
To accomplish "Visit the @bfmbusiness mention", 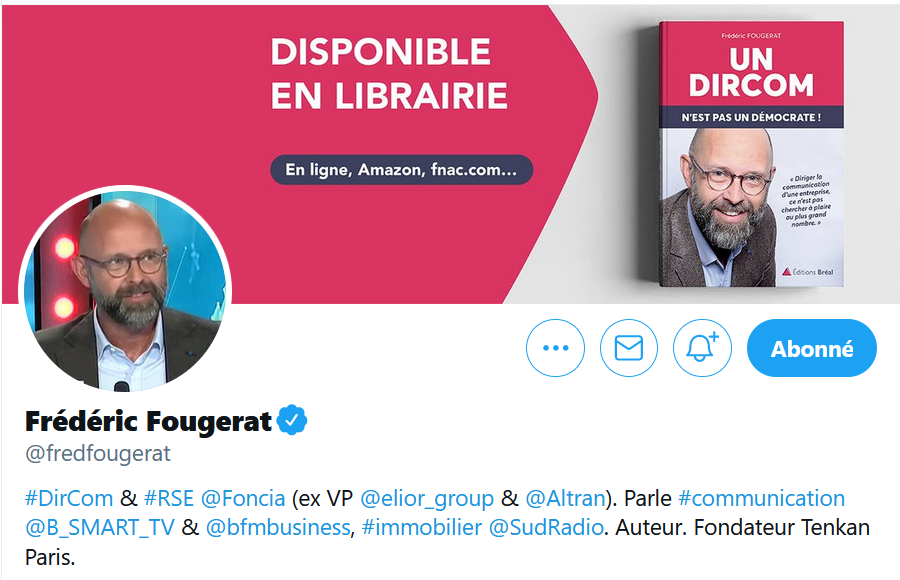I will click(278, 527).
